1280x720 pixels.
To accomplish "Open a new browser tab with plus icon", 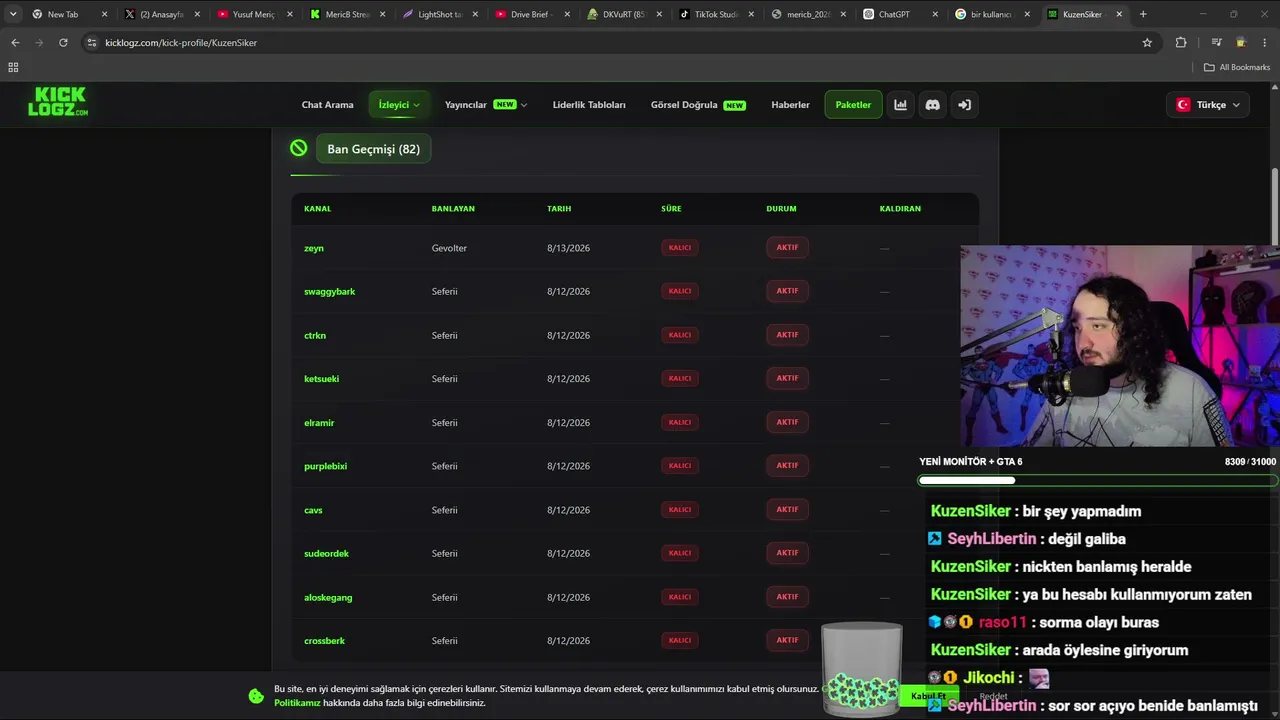I will pyautogui.click(x=1143, y=14).
